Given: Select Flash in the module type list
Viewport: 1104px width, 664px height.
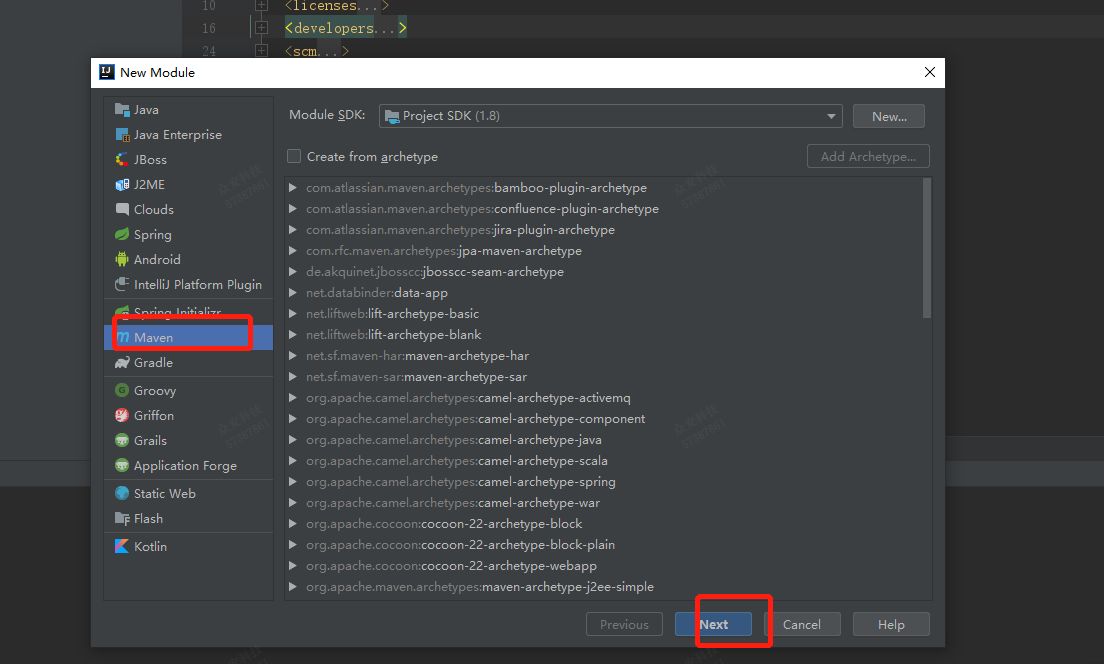Looking at the screenshot, I should pos(150,518).
